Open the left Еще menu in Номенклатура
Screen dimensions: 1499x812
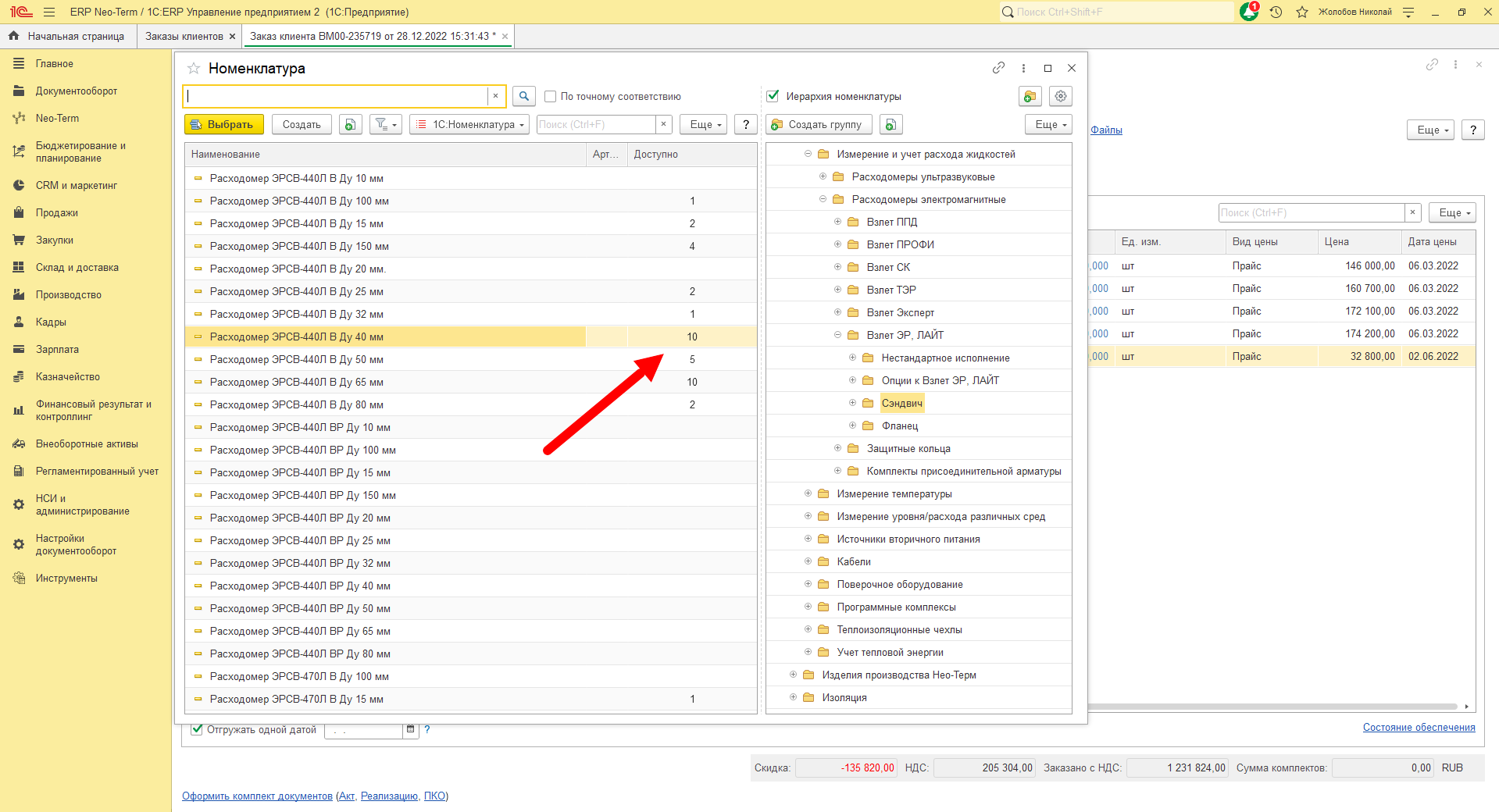704,124
